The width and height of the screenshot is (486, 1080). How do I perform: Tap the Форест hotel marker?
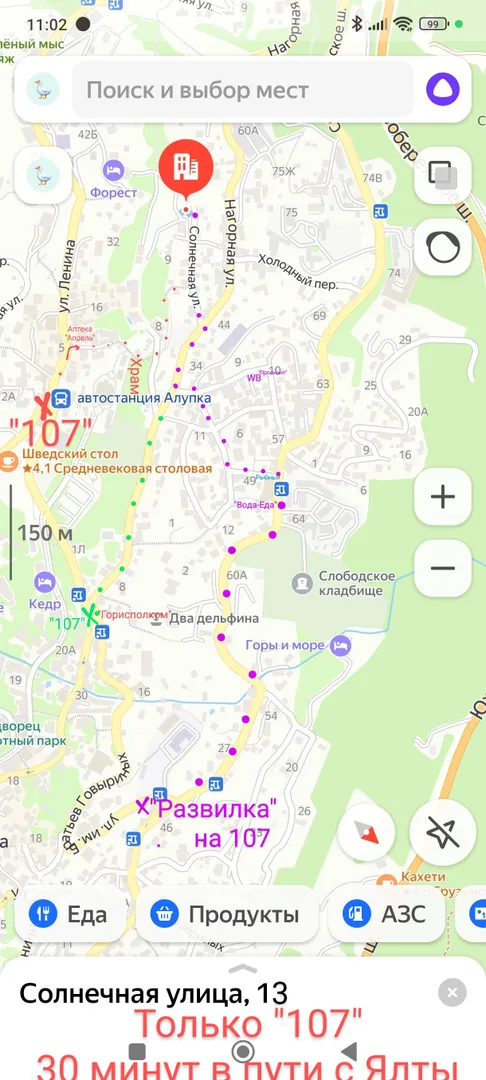[x=113, y=169]
